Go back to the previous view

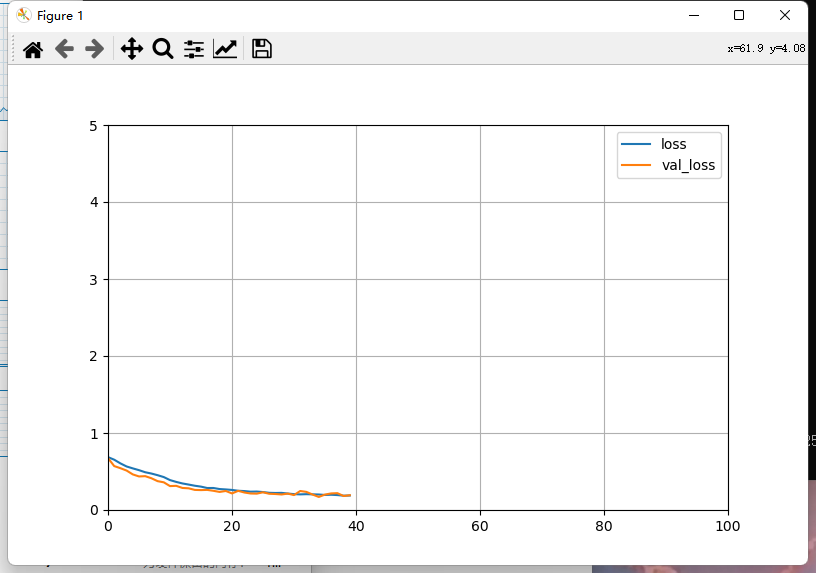pyautogui.click(x=64, y=49)
